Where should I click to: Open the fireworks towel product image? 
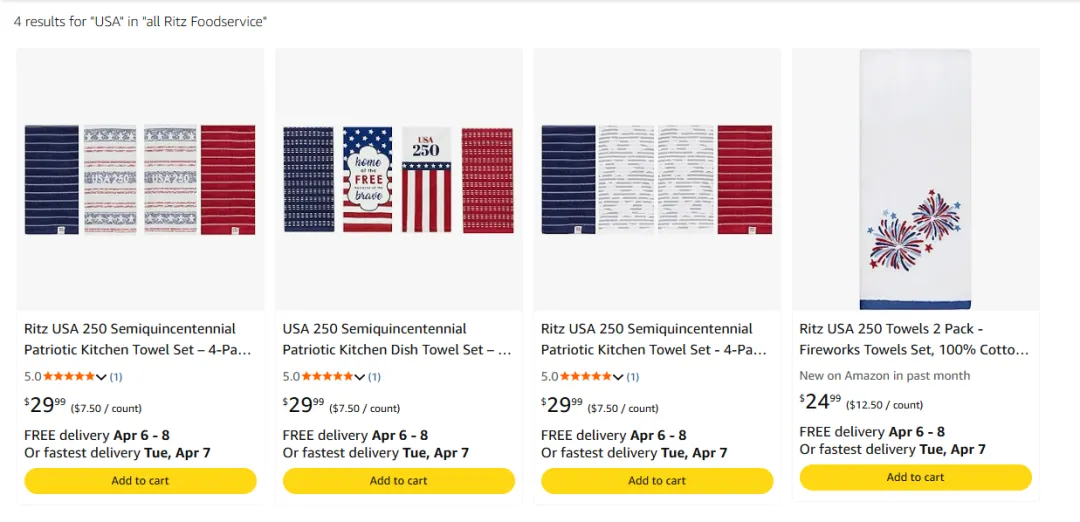coord(915,180)
